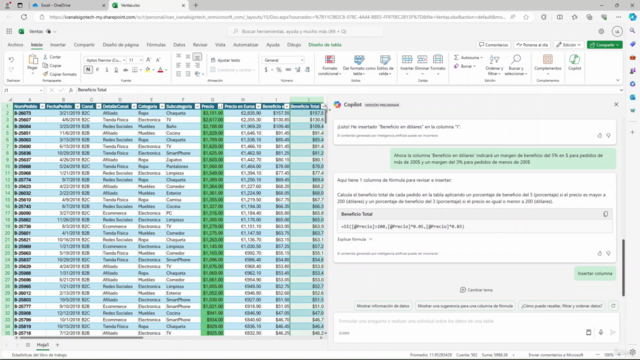Screen dimensions: 640x360
Task: Switch to the Insertar tab
Action: tap(58, 45)
